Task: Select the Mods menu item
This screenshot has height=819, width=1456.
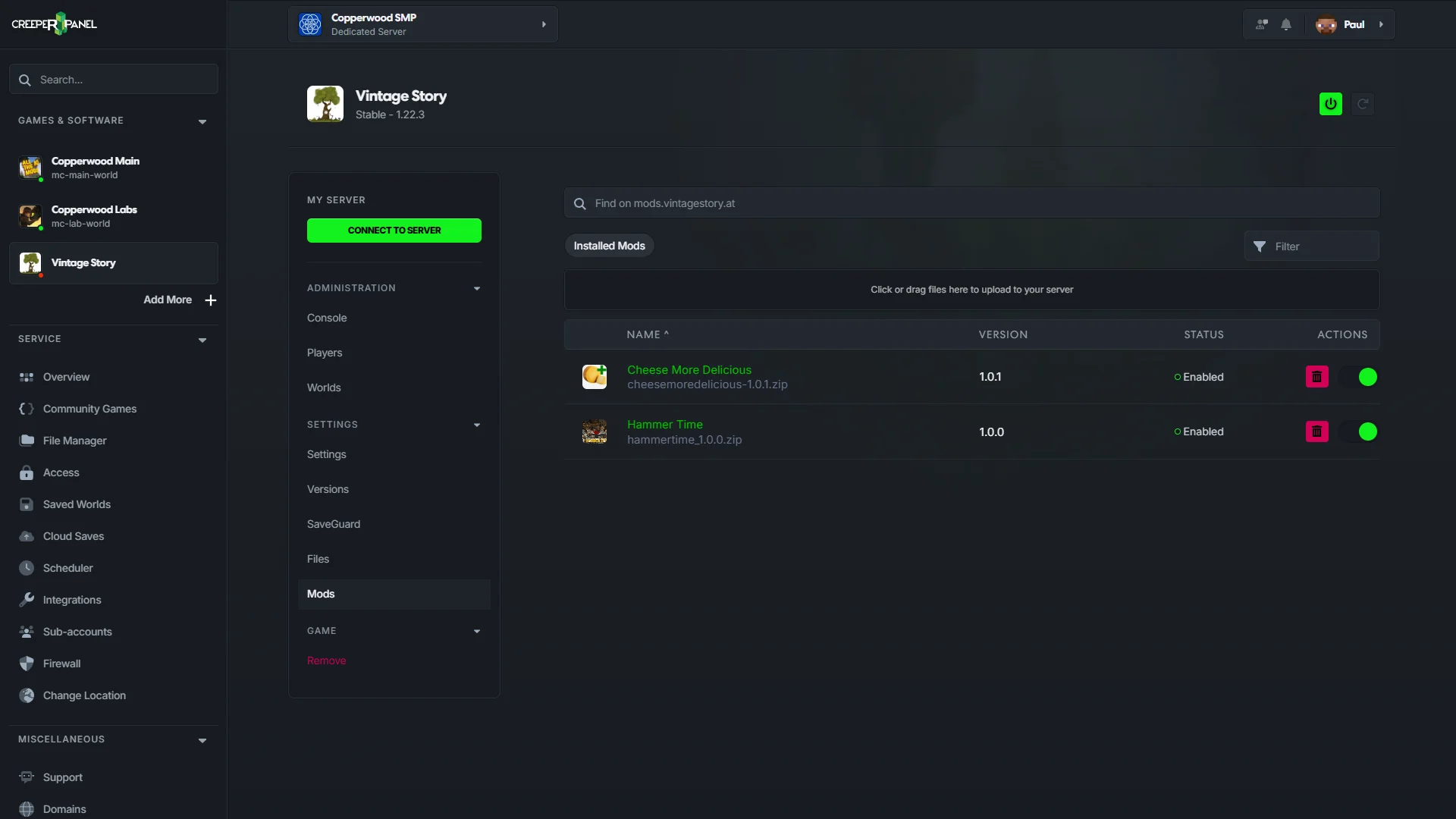Action: click(x=394, y=594)
